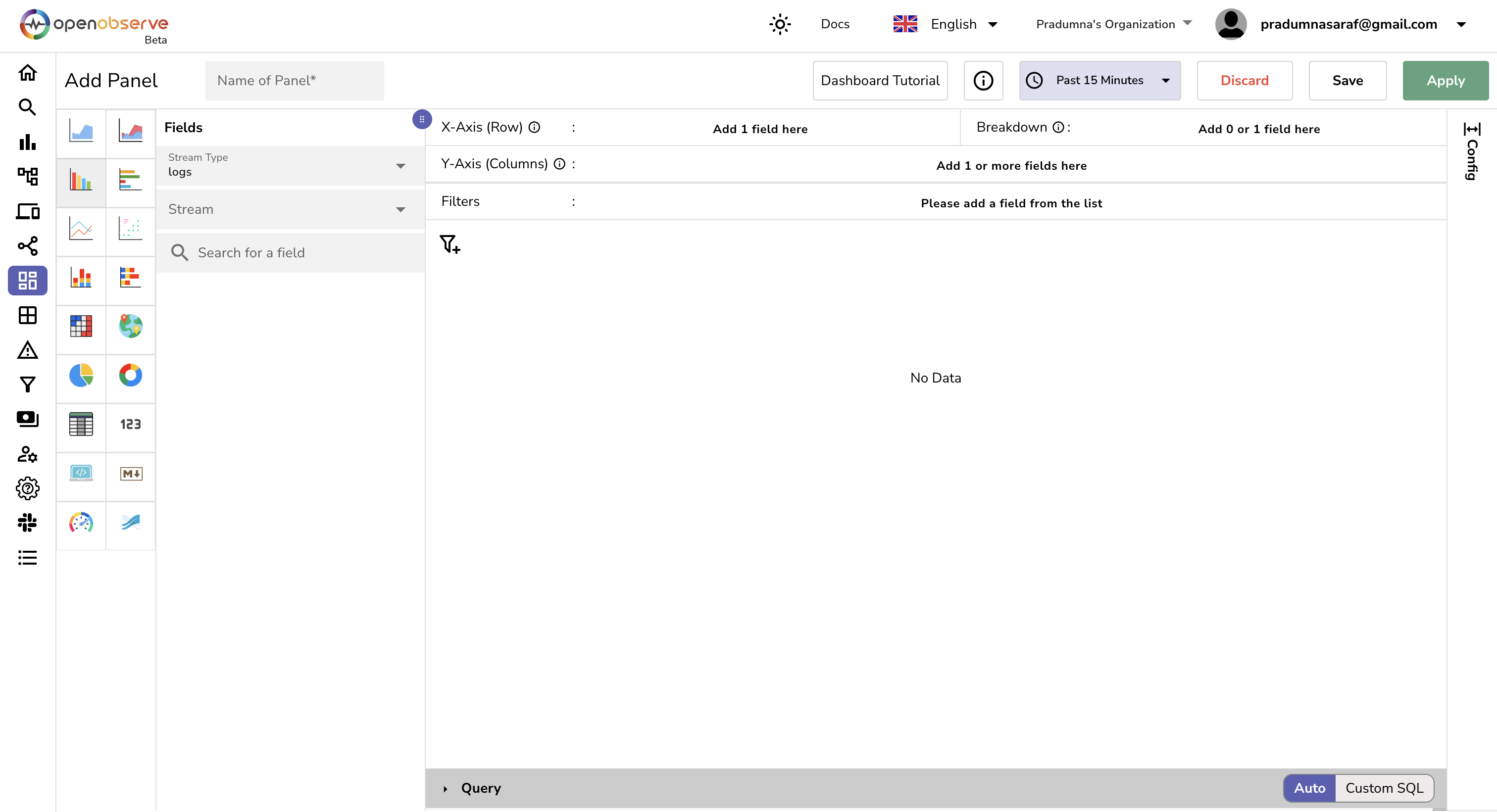The width and height of the screenshot is (1497, 812).
Task: Select the markdown panel type
Action: [130, 474]
